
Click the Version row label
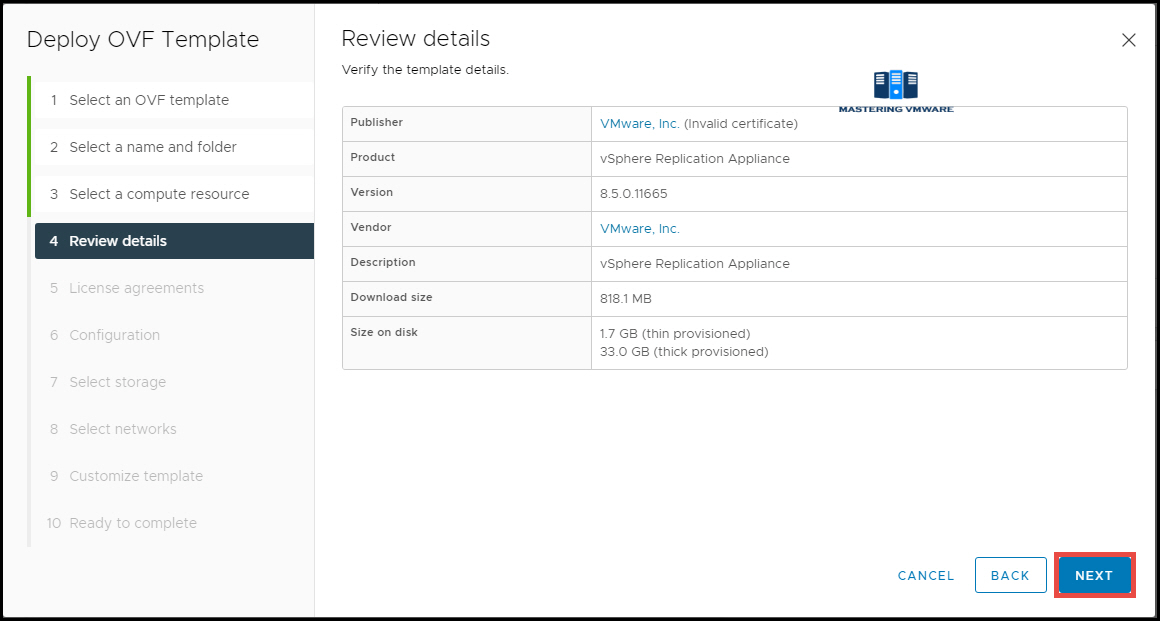pyautogui.click(x=371, y=192)
